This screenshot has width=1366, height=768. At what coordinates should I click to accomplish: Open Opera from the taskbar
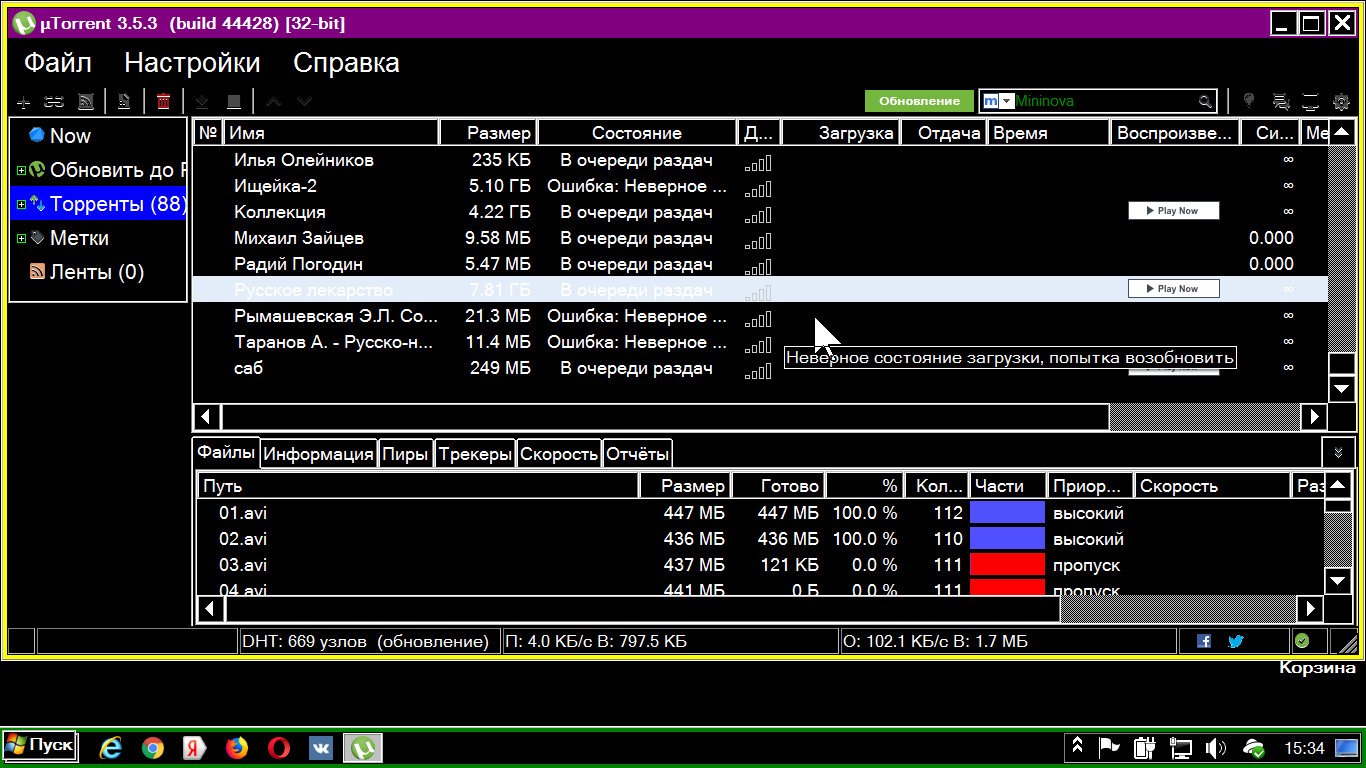coord(278,747)
